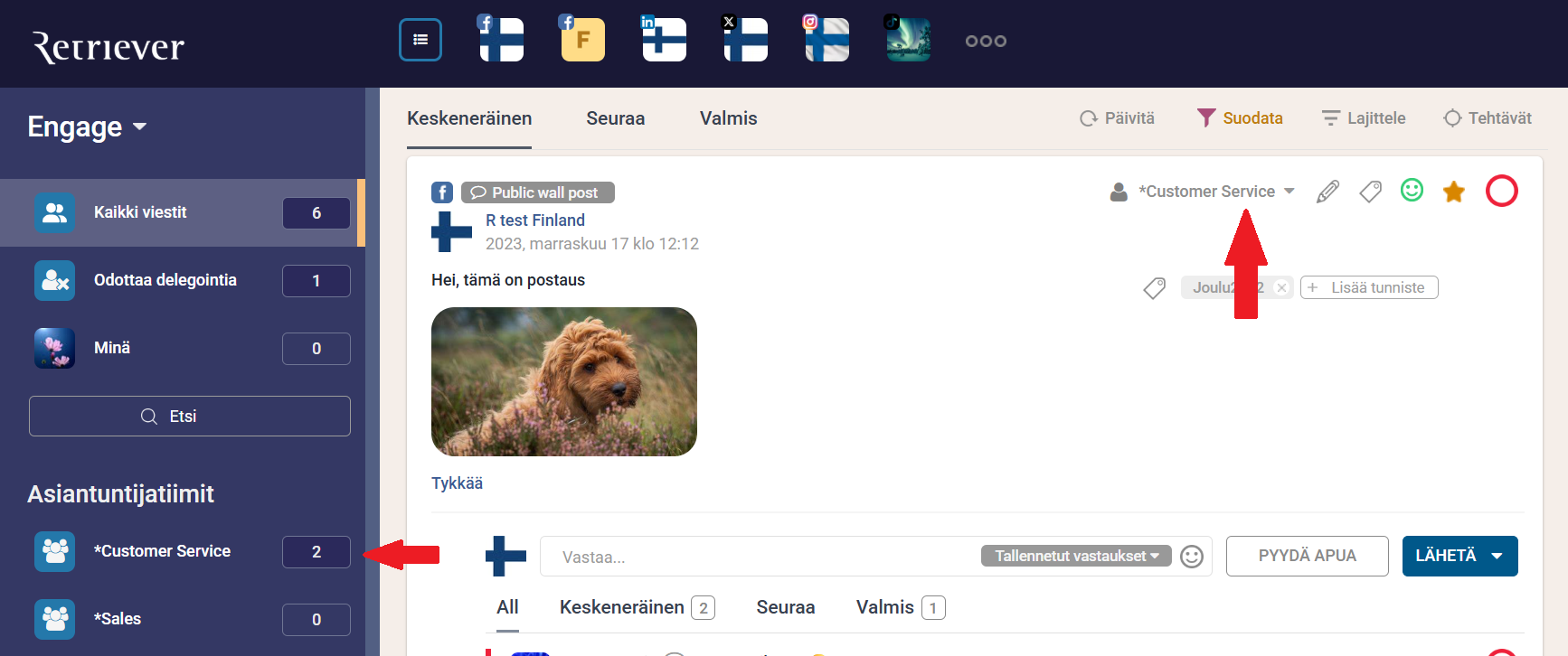Remove the Joulu tag with x
Viewport: 1568px width, 656px height.
coord(1281,288)
